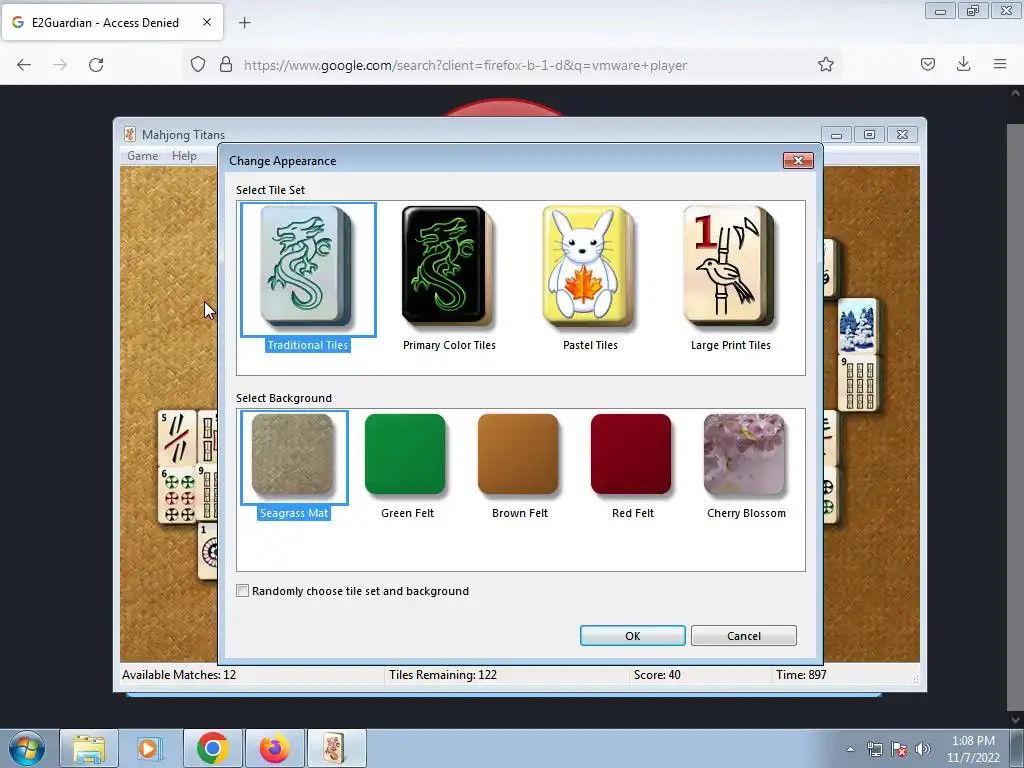Viewport: 1024px width, 768px height.
Task: Launch Windows Media Player from the taskbar
Action: pyautogui.click(x=150, y=748)
